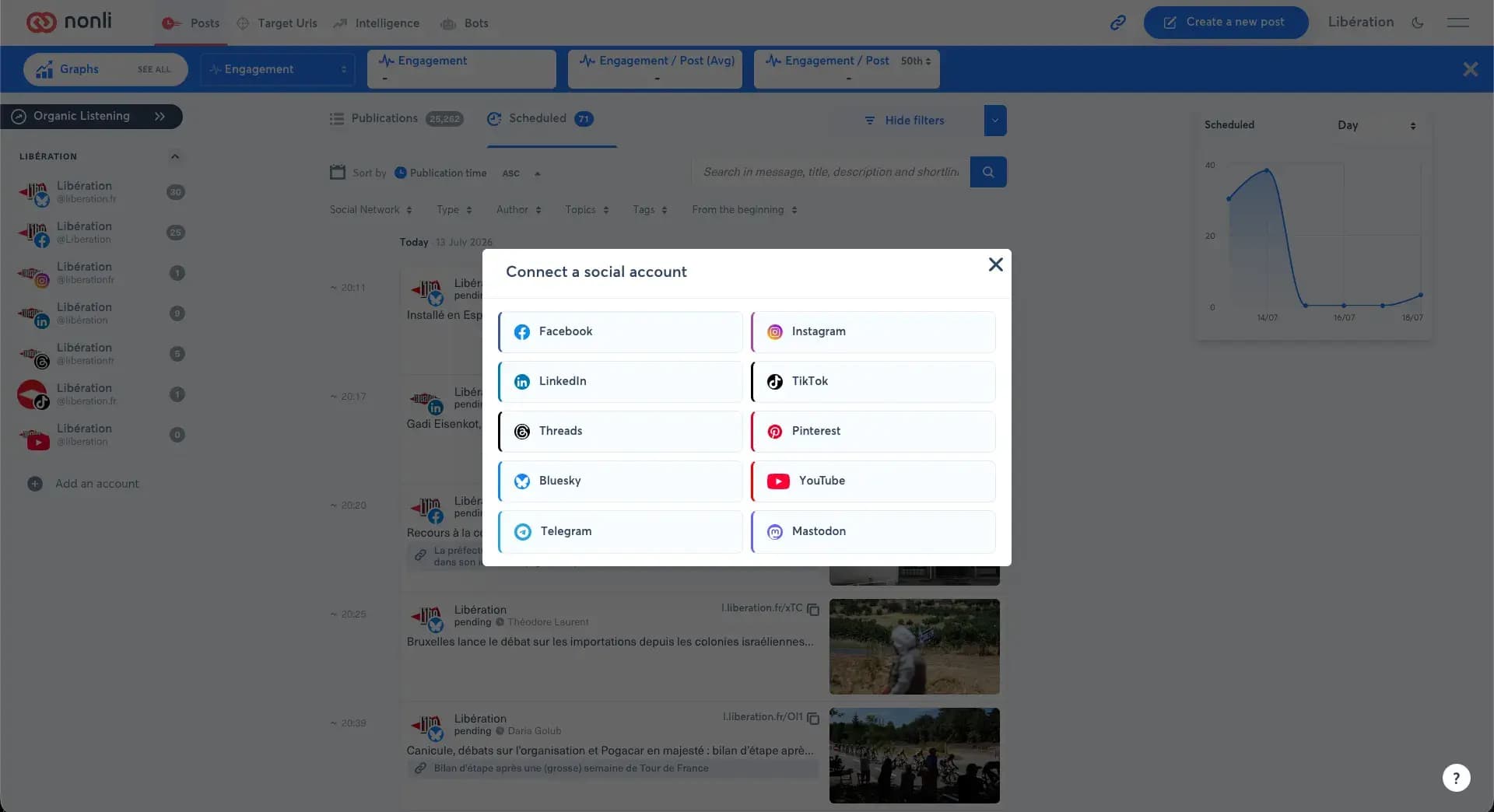Select the Engagement / Post (Avg) card

click(655, 68)
